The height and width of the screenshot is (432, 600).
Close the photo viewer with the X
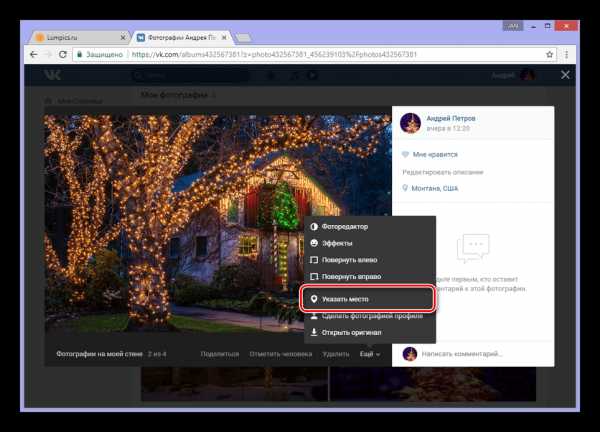coord(565,75)
